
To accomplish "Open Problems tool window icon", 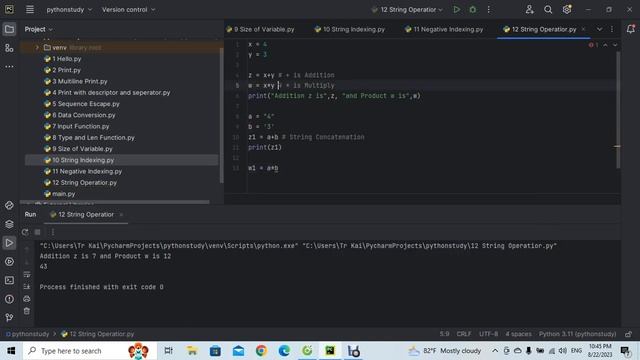I will coord(9,299).
